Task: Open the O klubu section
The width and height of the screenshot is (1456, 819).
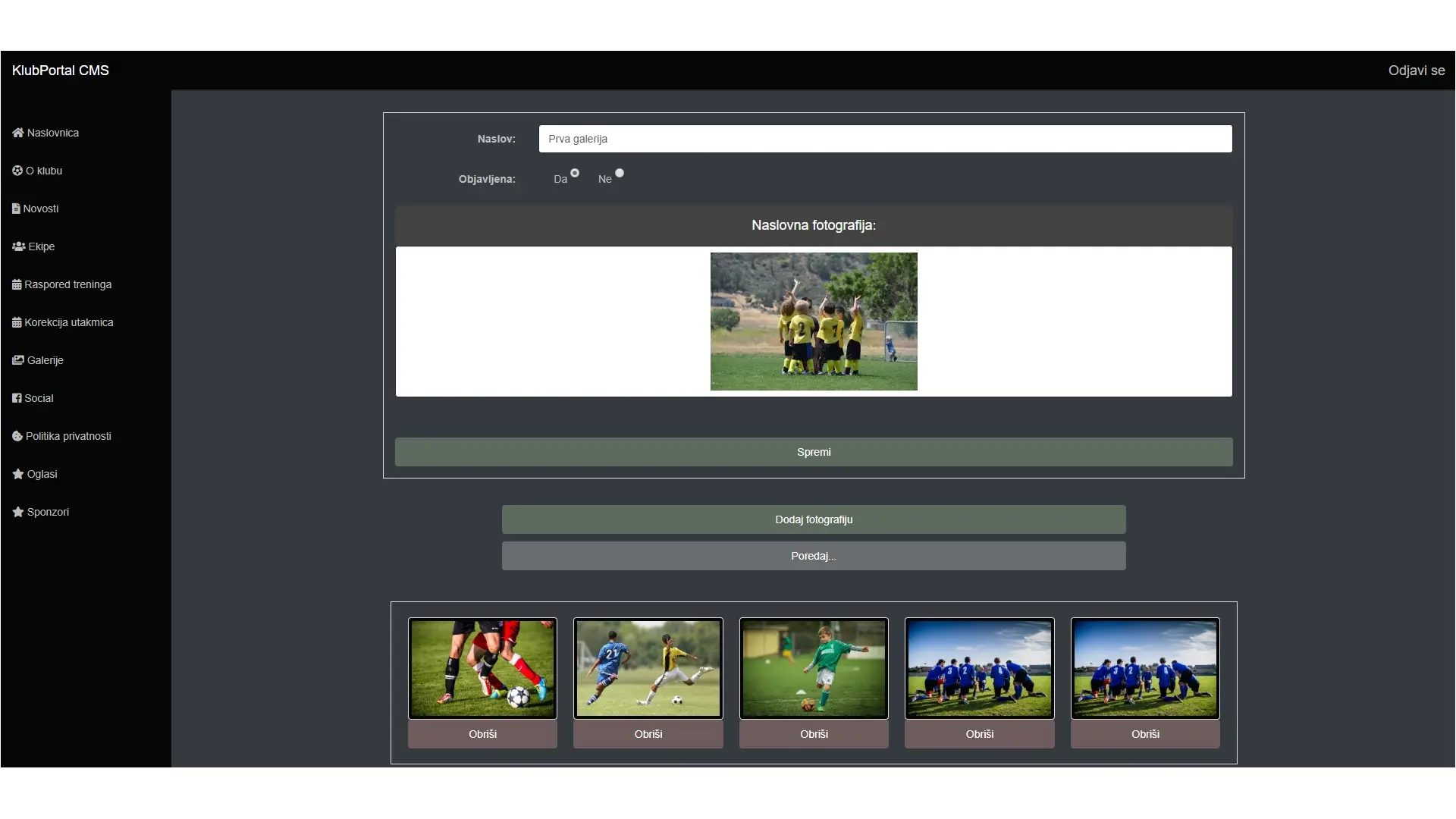Action: 37,171
